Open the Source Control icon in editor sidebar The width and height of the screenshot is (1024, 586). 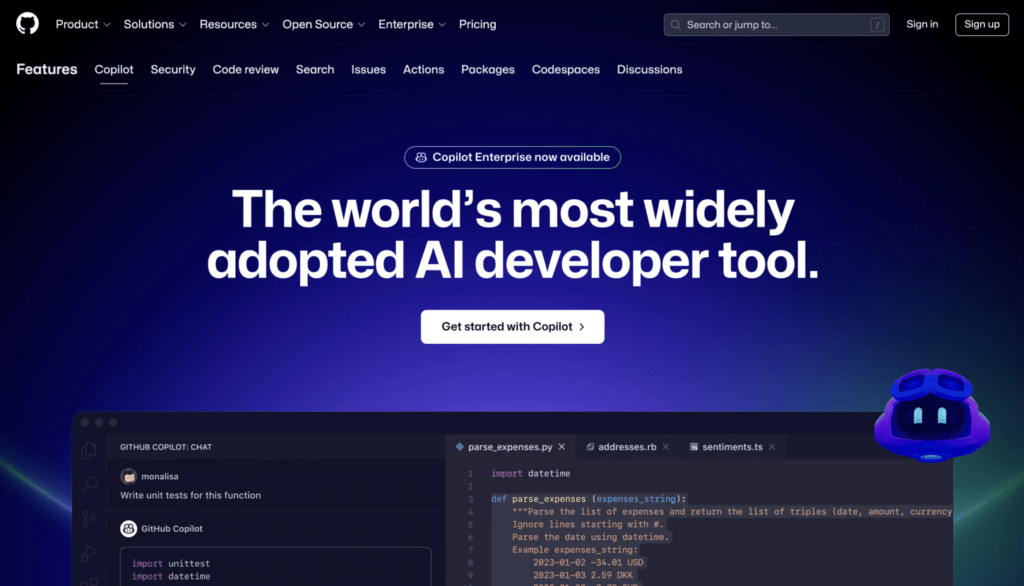pos(89,519)
